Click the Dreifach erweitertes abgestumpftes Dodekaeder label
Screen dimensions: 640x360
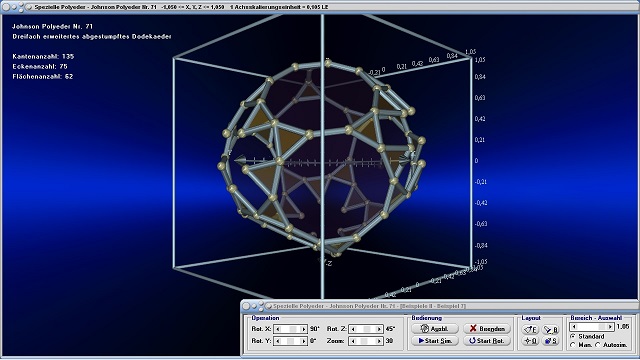(x=92, y=36)
